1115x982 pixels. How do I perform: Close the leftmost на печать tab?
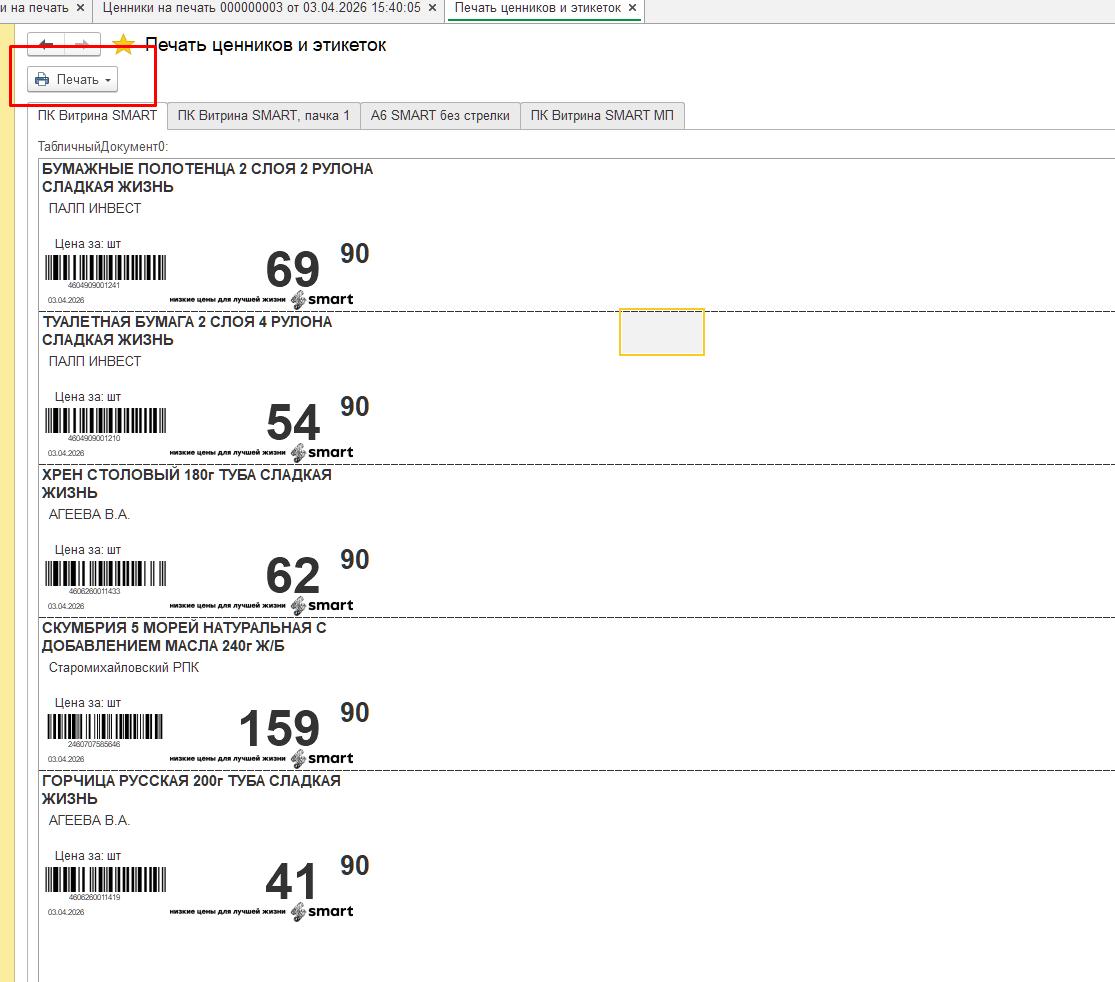point(80,8)
